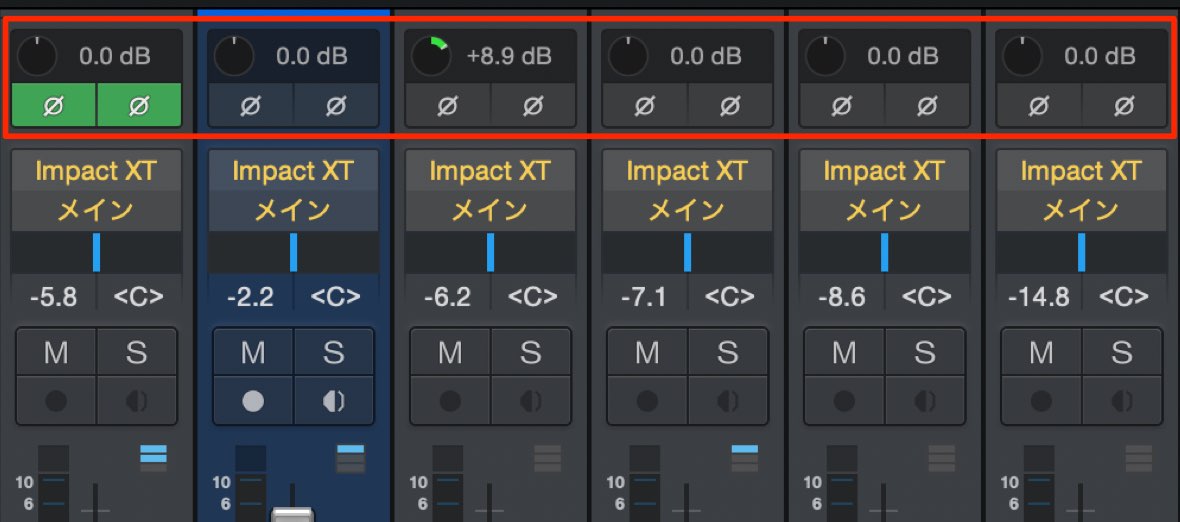Click the -14.8 volume value field
The width and height of the screenshot is (1180, 522).
1039,296
